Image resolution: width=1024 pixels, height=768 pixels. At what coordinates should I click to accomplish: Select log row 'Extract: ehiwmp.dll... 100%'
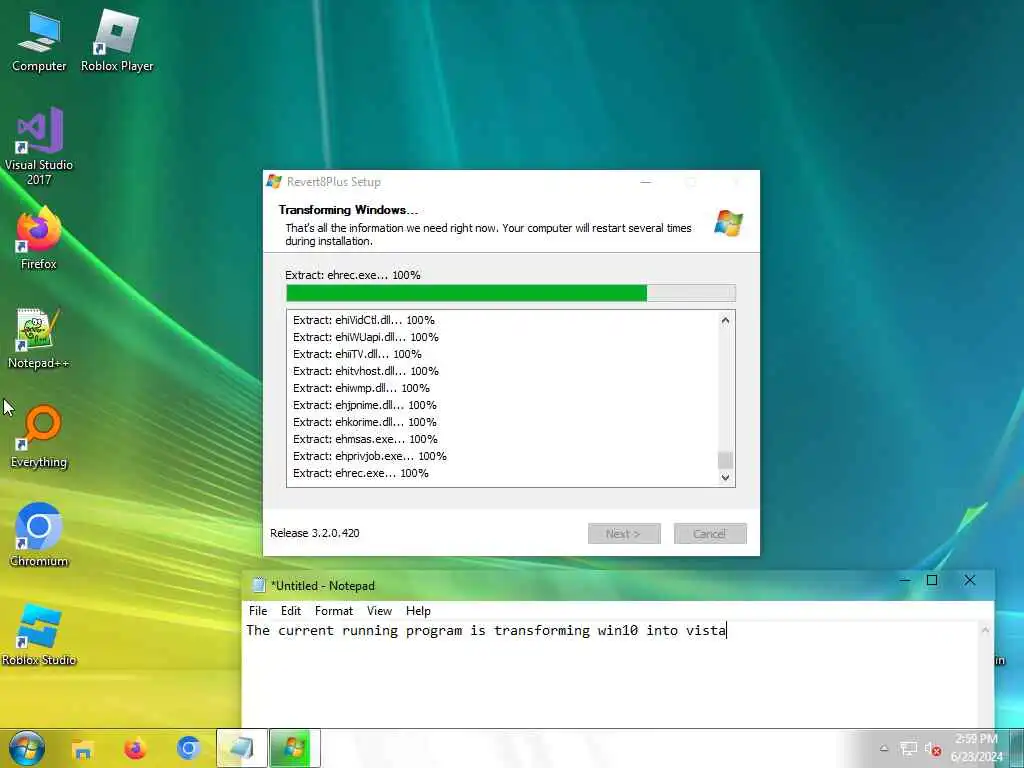pyautogui.click(x=361, y=388)
